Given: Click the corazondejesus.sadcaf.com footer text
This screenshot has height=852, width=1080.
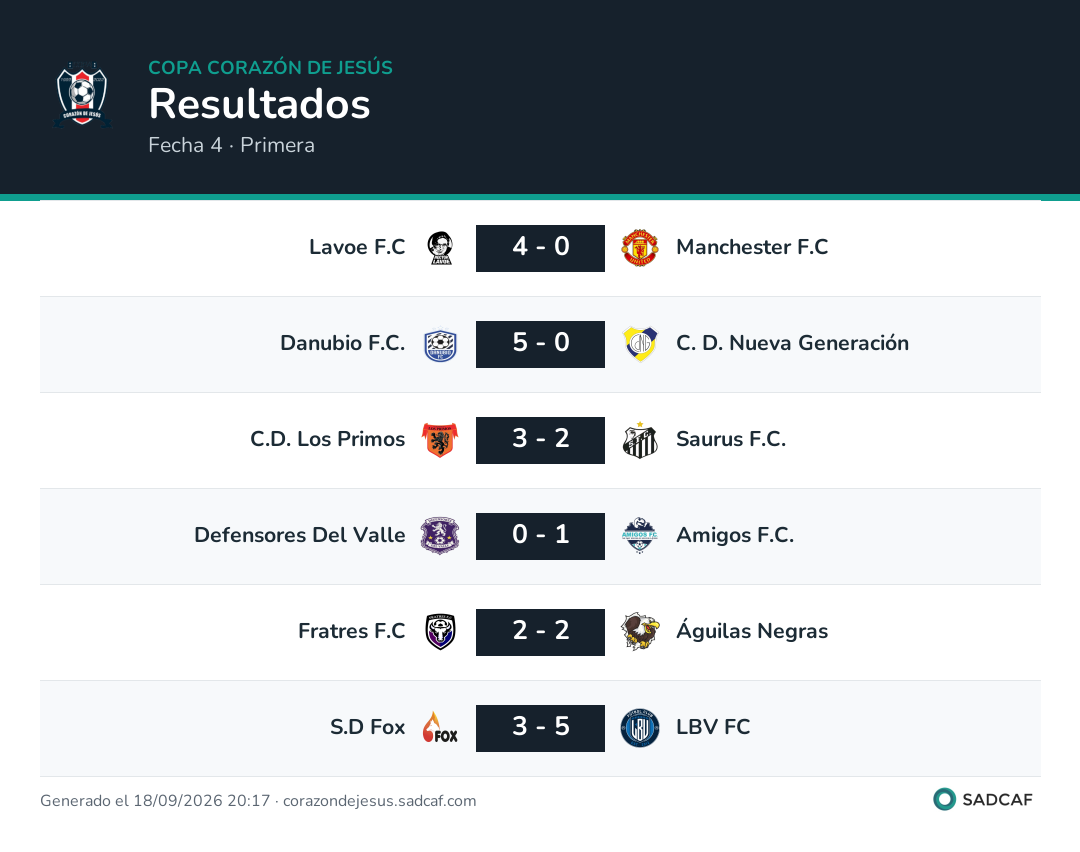Looking at the screenshot, I should pos(380,800).
